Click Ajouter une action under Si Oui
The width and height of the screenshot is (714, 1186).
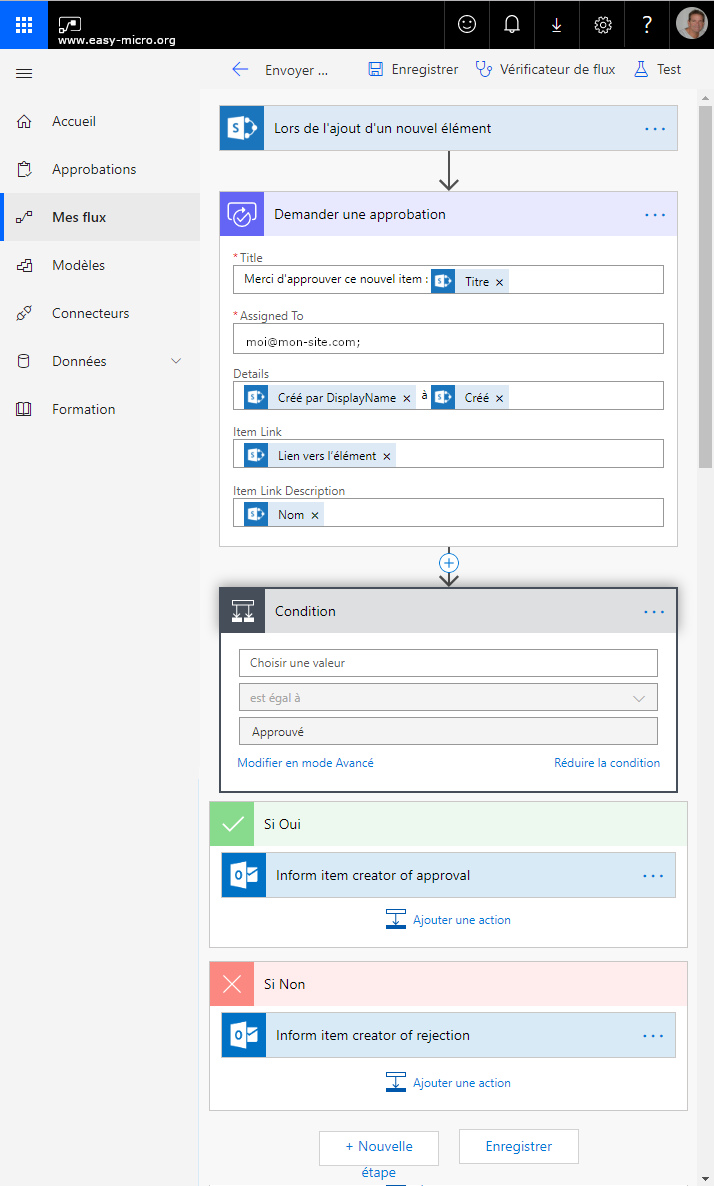pos(448,920)
